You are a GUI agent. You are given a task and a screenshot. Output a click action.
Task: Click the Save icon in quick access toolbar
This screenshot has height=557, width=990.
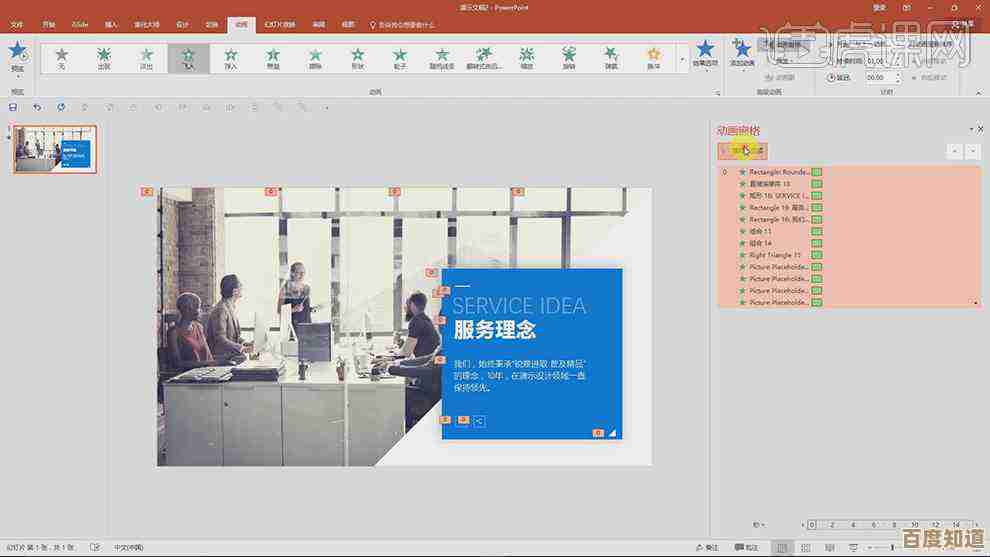pos(14,106)
